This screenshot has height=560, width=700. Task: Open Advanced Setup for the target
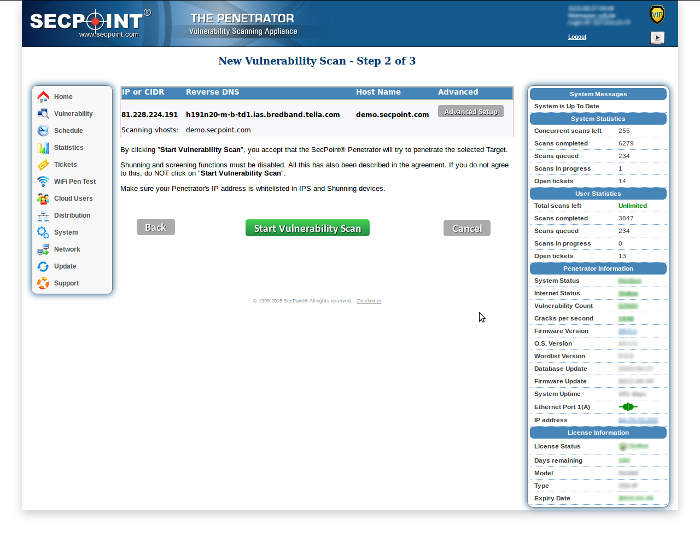(x=471, y=112)
